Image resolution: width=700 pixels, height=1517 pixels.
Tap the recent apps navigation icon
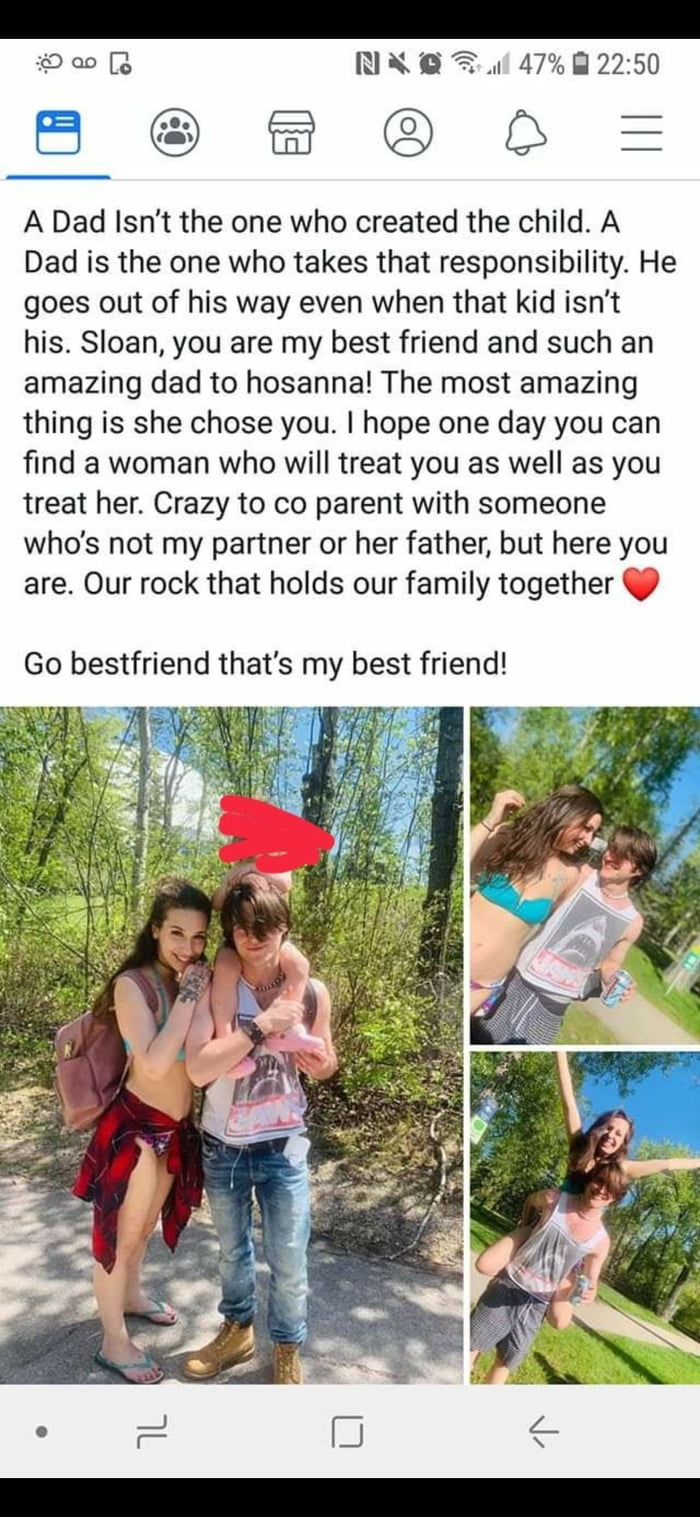pos(150,1433)
